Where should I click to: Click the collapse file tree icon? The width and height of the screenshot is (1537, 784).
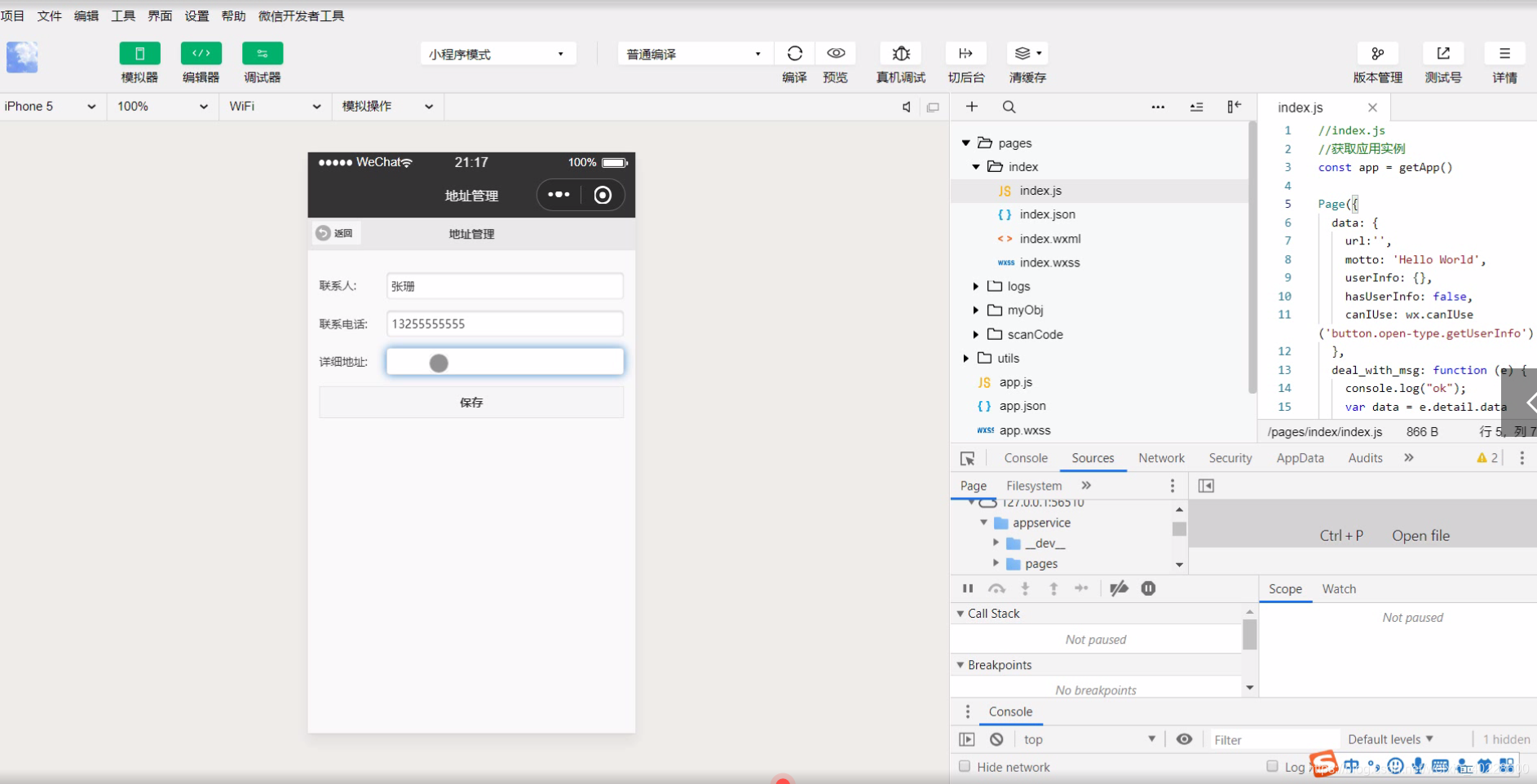[x=1234, y=107]
